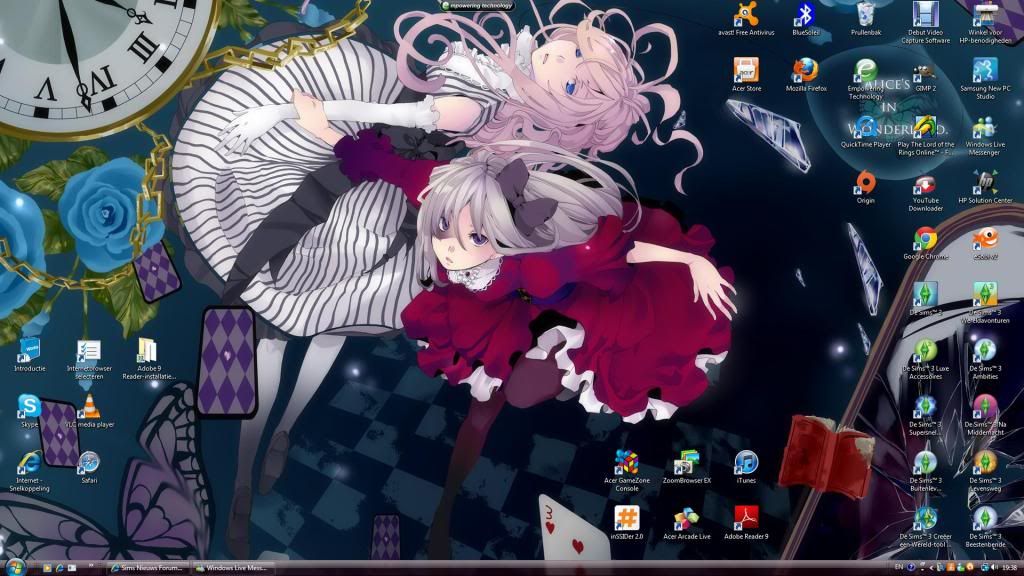Launch QuickTime Player shortcut
This screenshot has height=576, width=1024.
[865, 131]
